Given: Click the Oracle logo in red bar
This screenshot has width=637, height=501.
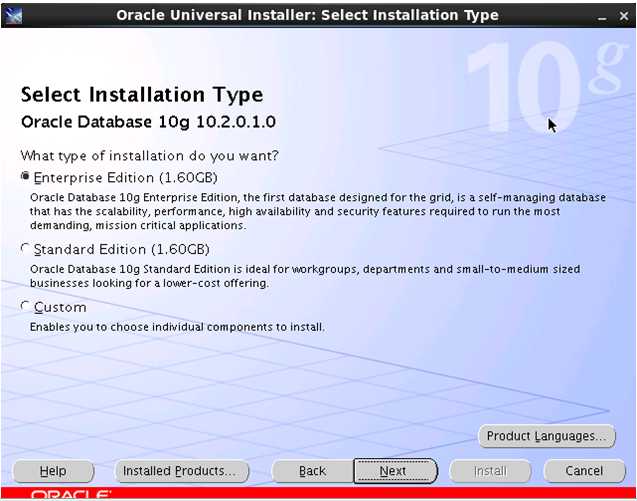Looking at the screenshot, I should coord(70,495).
